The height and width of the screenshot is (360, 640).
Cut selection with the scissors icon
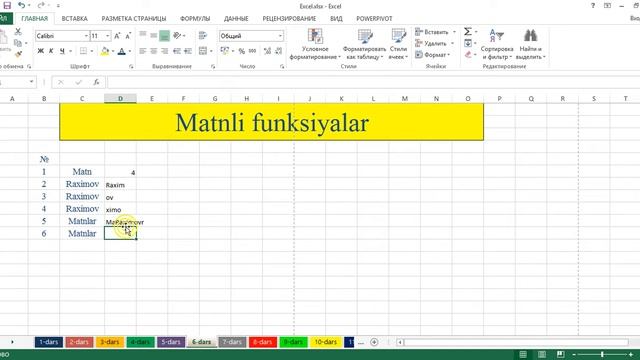pos(18,32)
